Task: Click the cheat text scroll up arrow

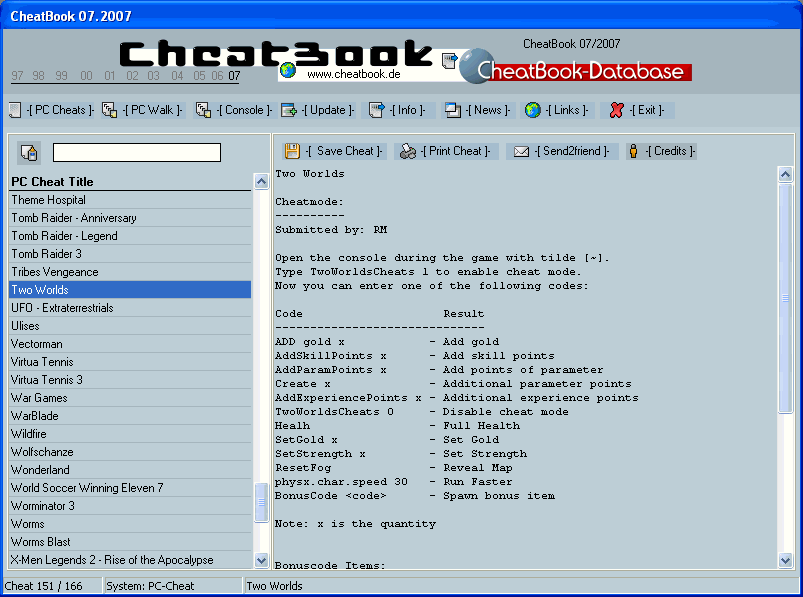Action: (x=786, y=175)
